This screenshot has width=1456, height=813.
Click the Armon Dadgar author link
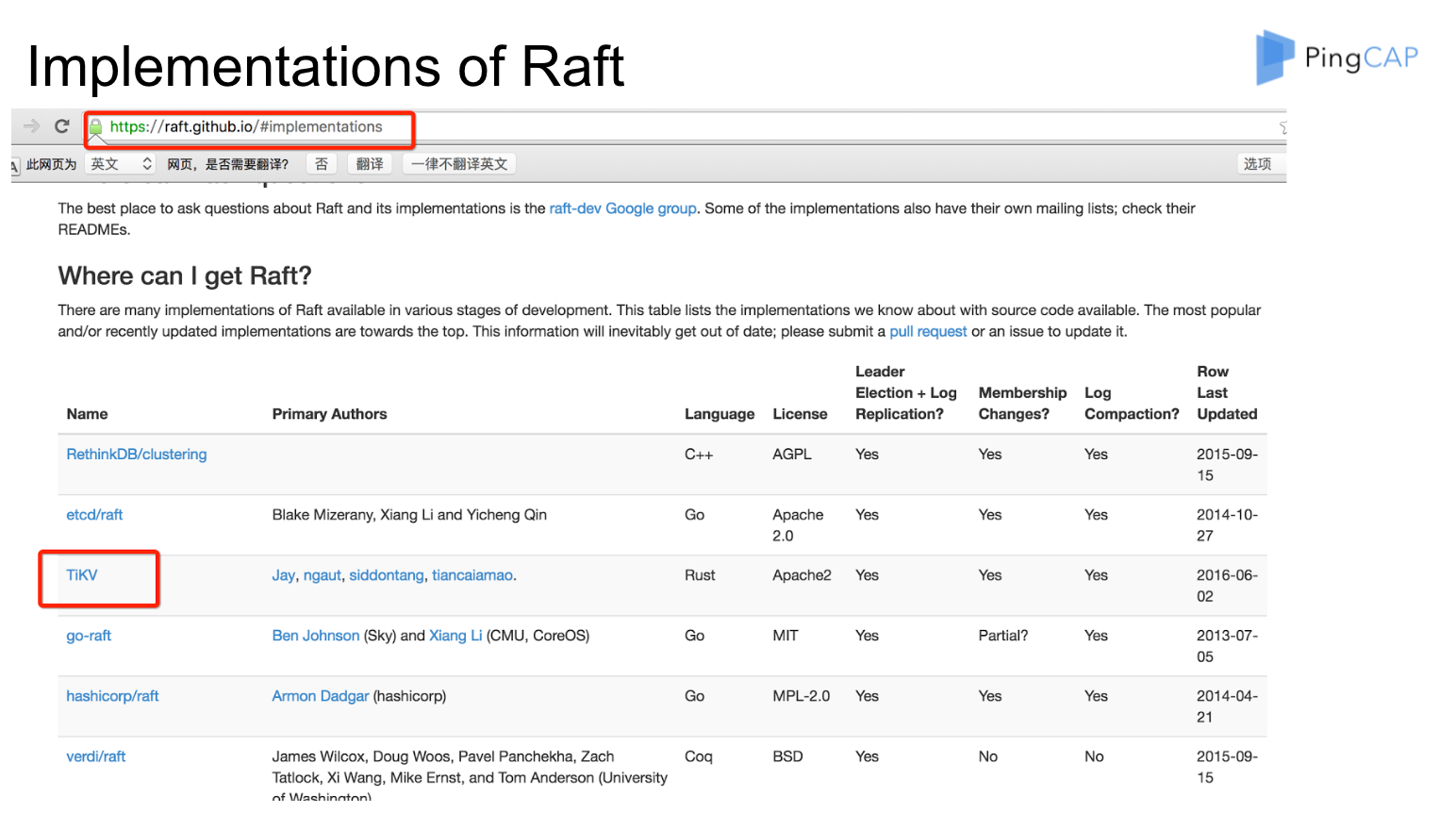(x=321, y=696)
